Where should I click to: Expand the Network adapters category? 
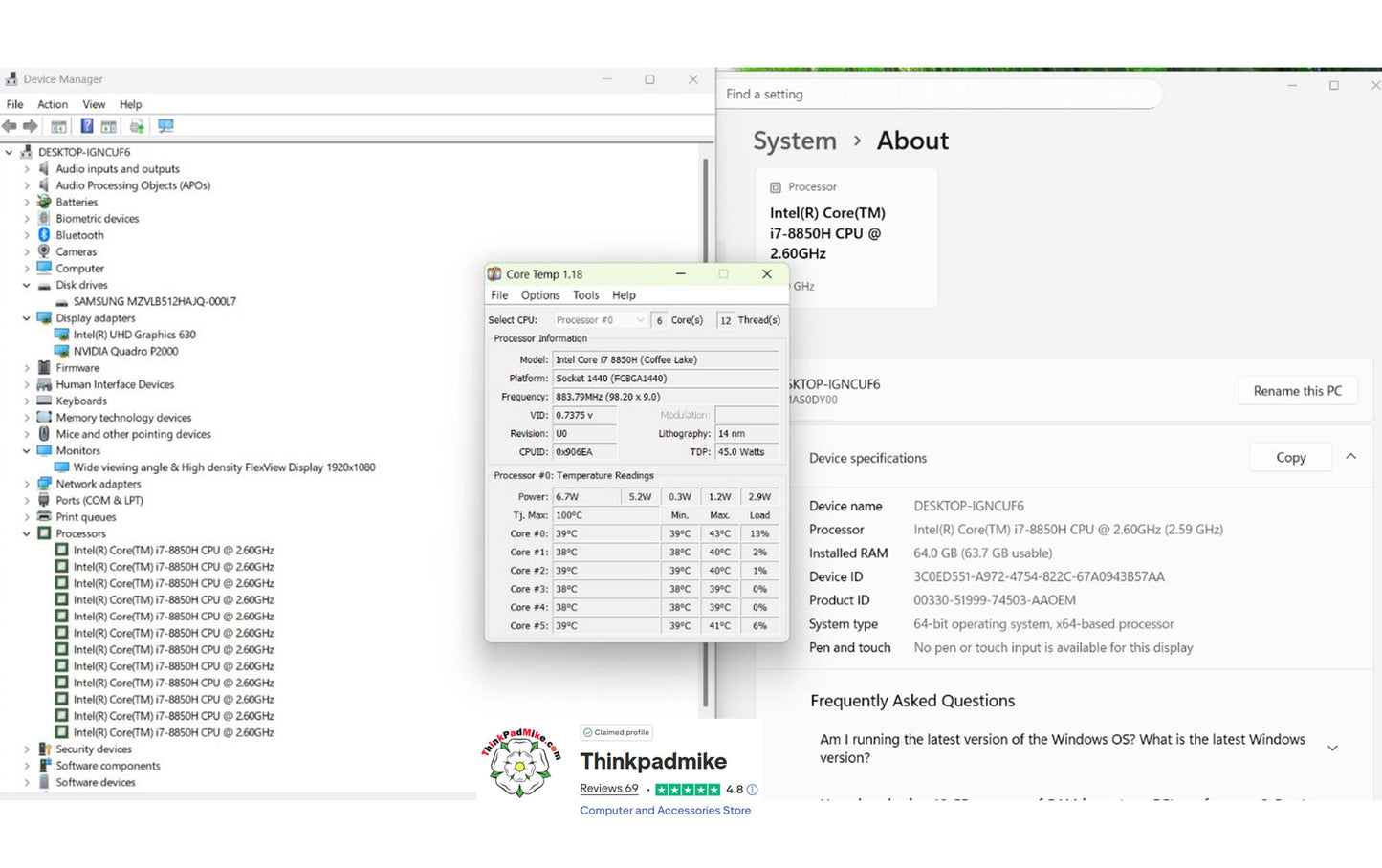27,484
